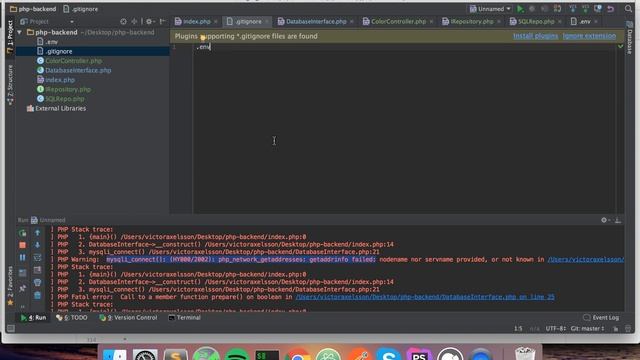Click the Install plugins link
The height and width of the screenshot is (360, 640).
pyautogui.click(x=536, y=36)
